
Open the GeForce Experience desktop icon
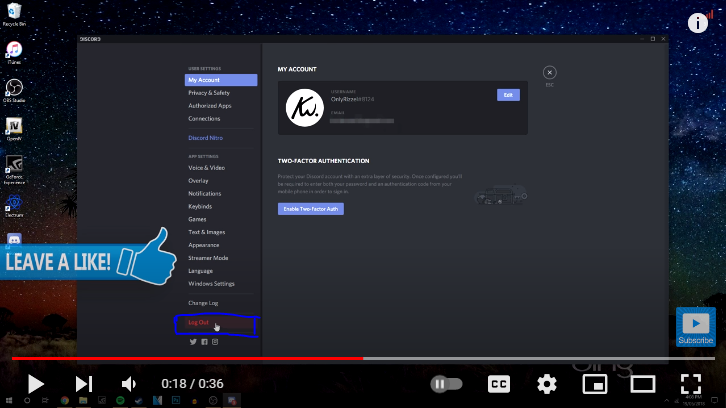(14, 169)
